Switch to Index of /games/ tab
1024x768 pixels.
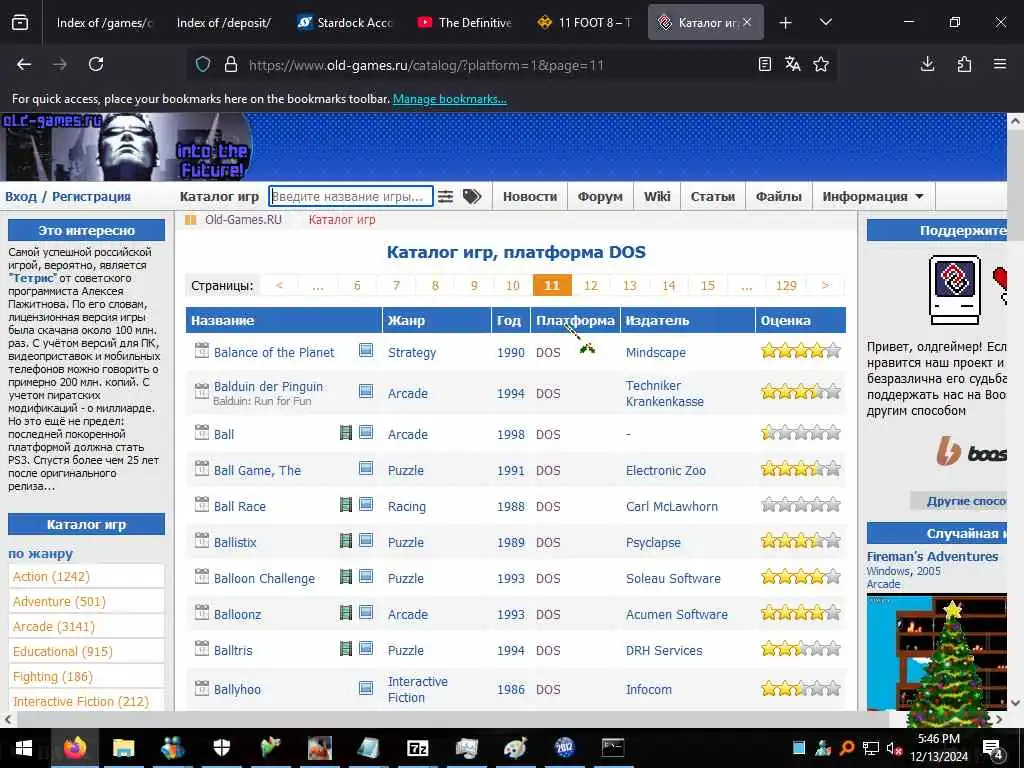104,23
